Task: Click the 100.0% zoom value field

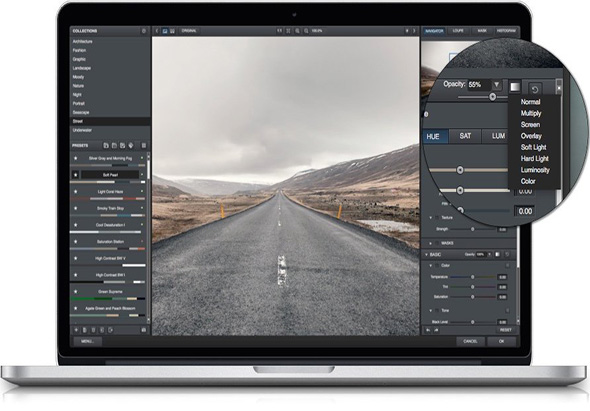Action: point(317,31)
